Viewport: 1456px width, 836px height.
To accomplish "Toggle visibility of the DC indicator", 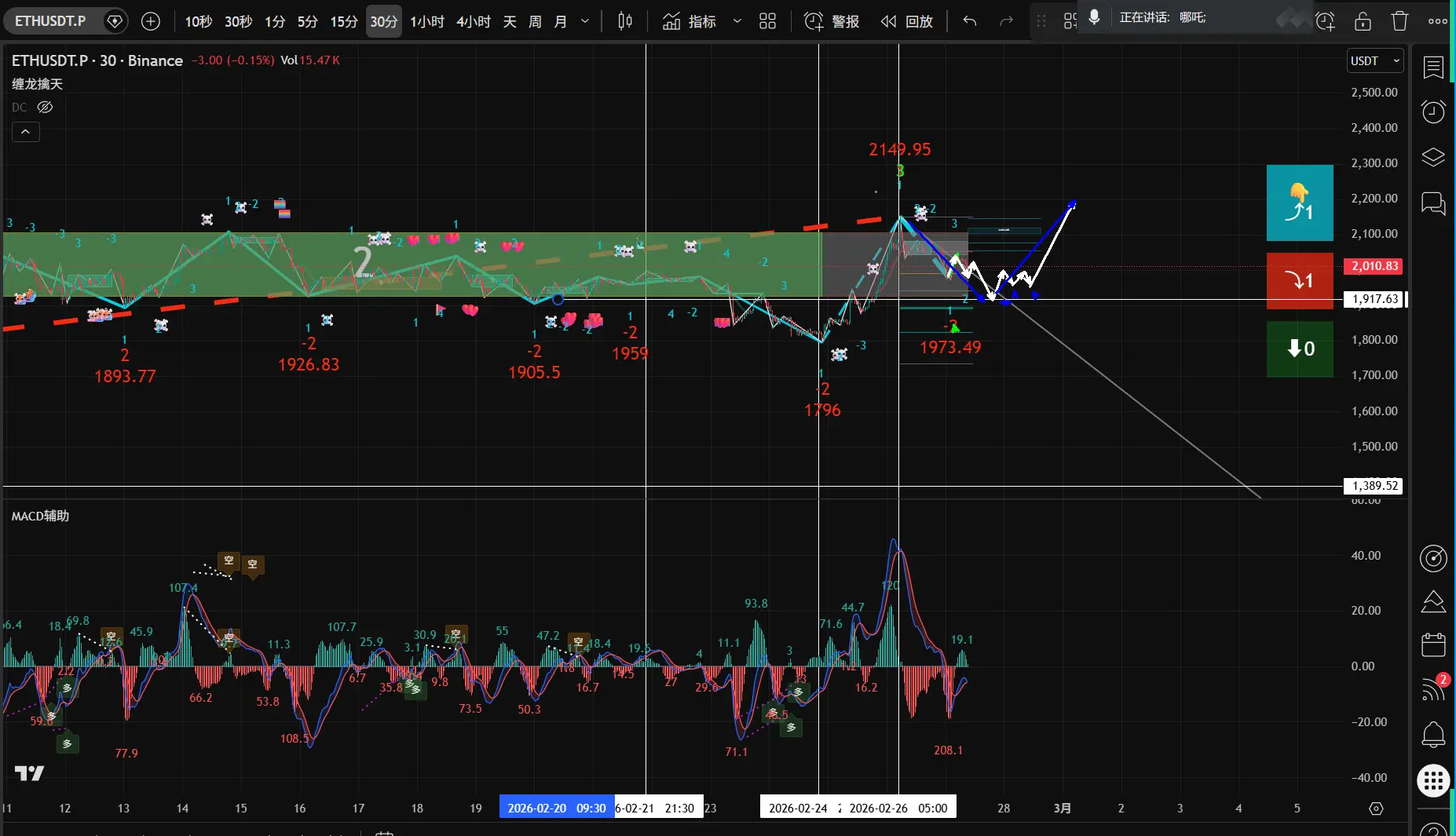I will point(45,108).
